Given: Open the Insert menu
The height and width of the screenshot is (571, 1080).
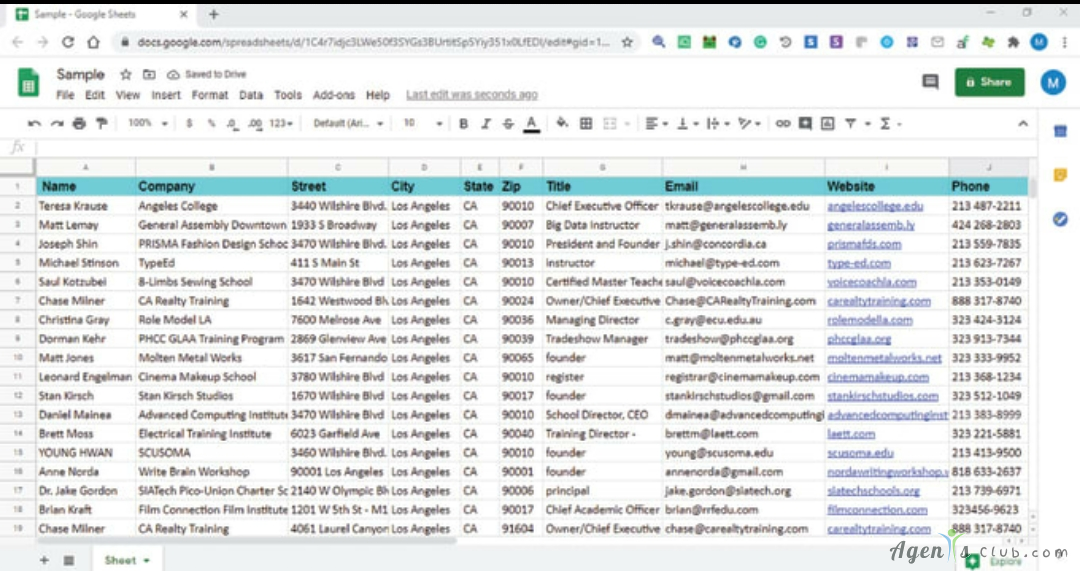Looking at the screenshot, I should [166, 95].
